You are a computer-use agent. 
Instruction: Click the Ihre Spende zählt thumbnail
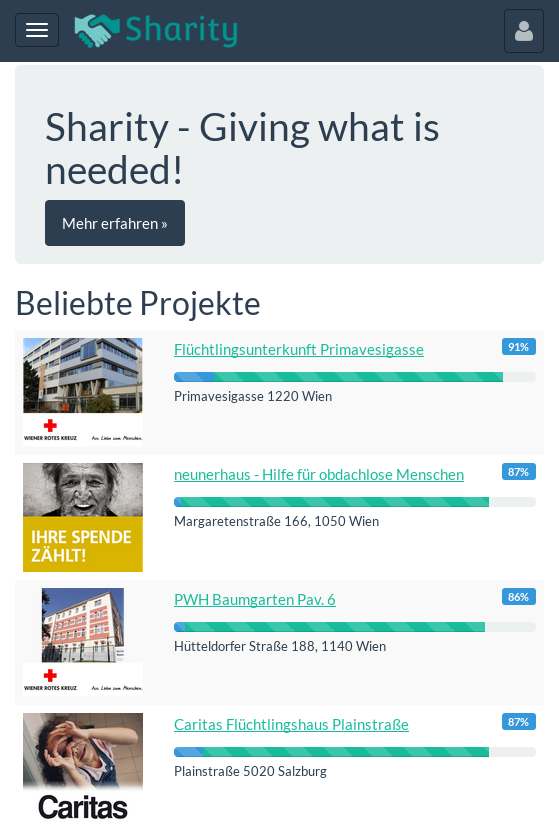click(83, 517)
